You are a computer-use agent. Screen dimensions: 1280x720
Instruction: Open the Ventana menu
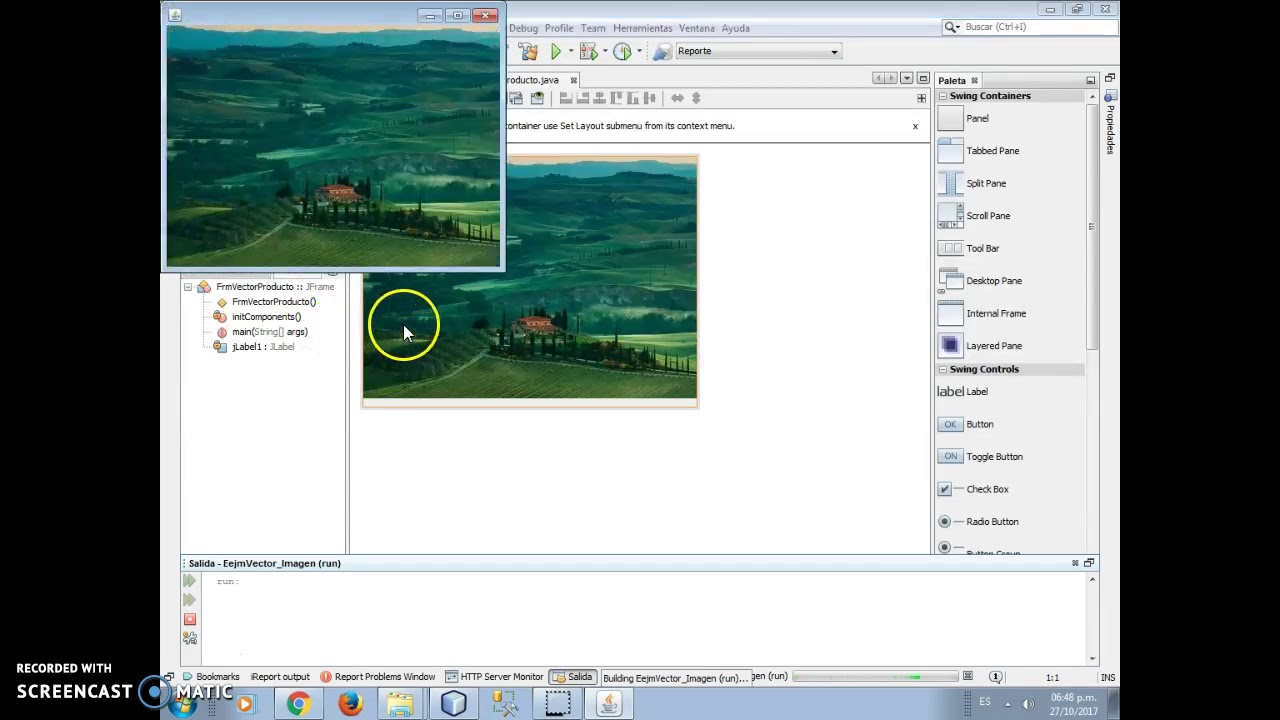[x=697, y=28]
